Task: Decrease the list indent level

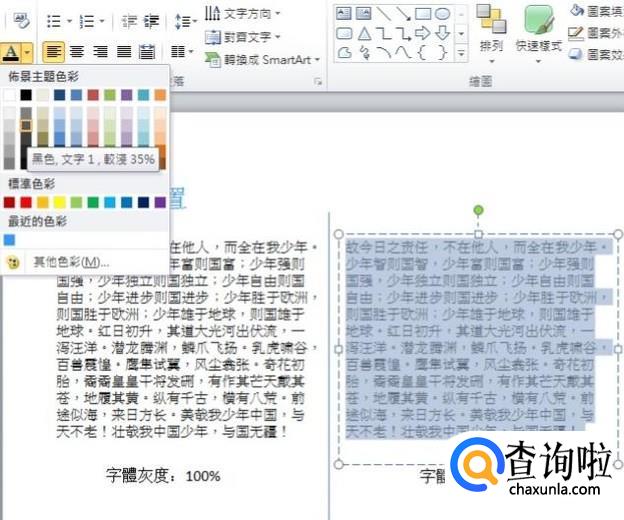Action: tap(129, 21)
